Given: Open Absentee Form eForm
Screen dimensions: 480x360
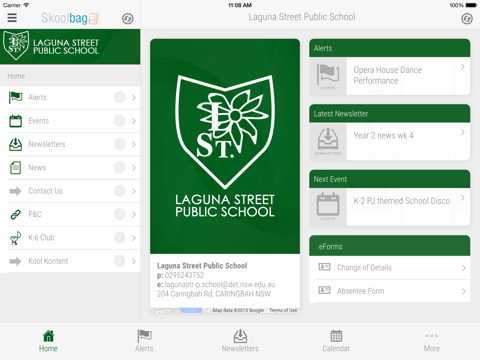Looking at the screenshot, I should (x=390, y=291).
